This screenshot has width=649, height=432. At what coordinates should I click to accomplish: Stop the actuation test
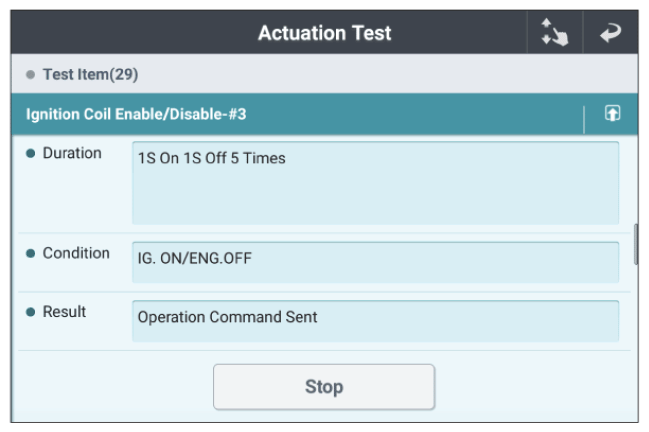[324, 387]
